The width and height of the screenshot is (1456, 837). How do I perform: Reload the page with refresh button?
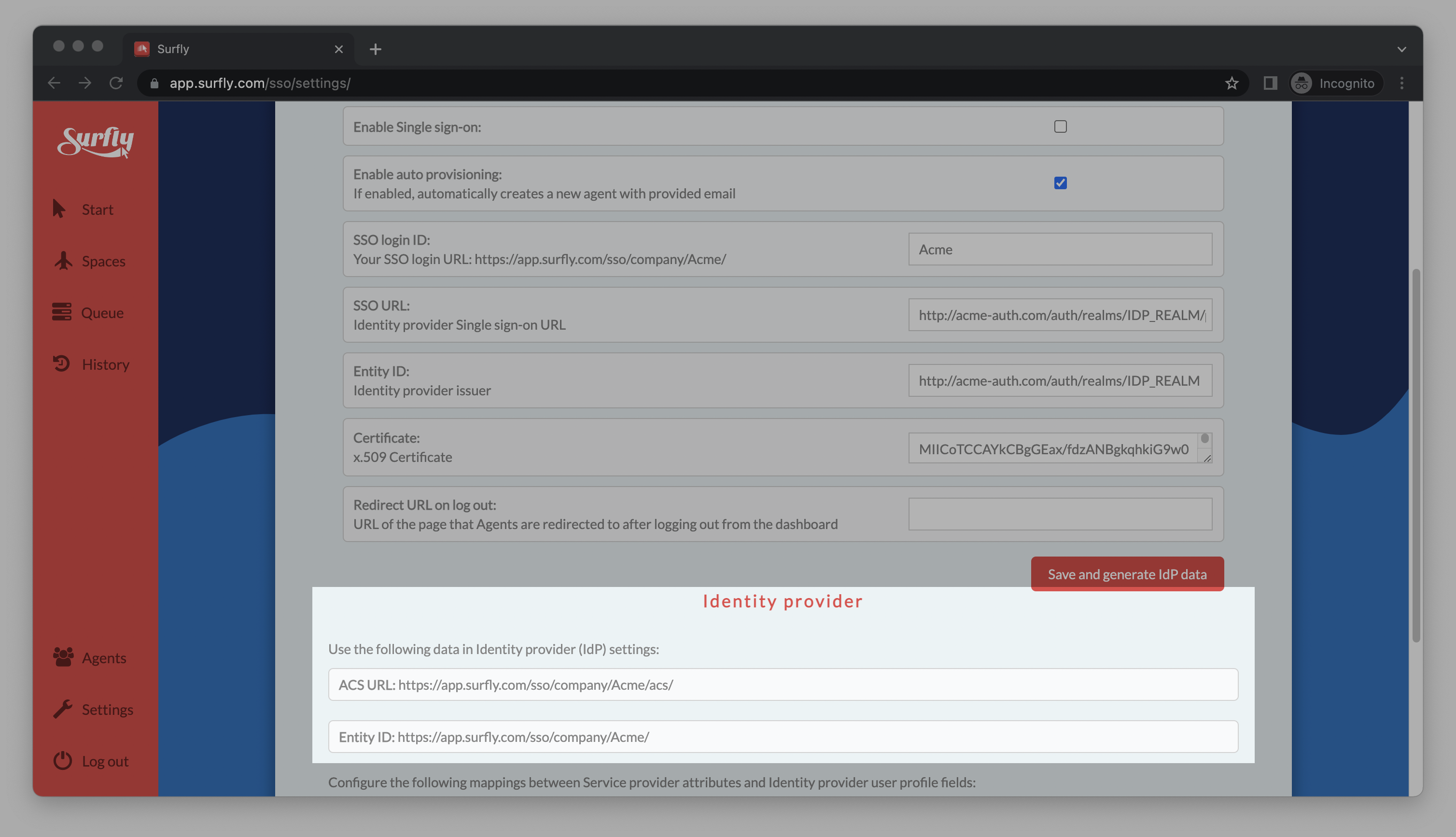coord(116,84)
